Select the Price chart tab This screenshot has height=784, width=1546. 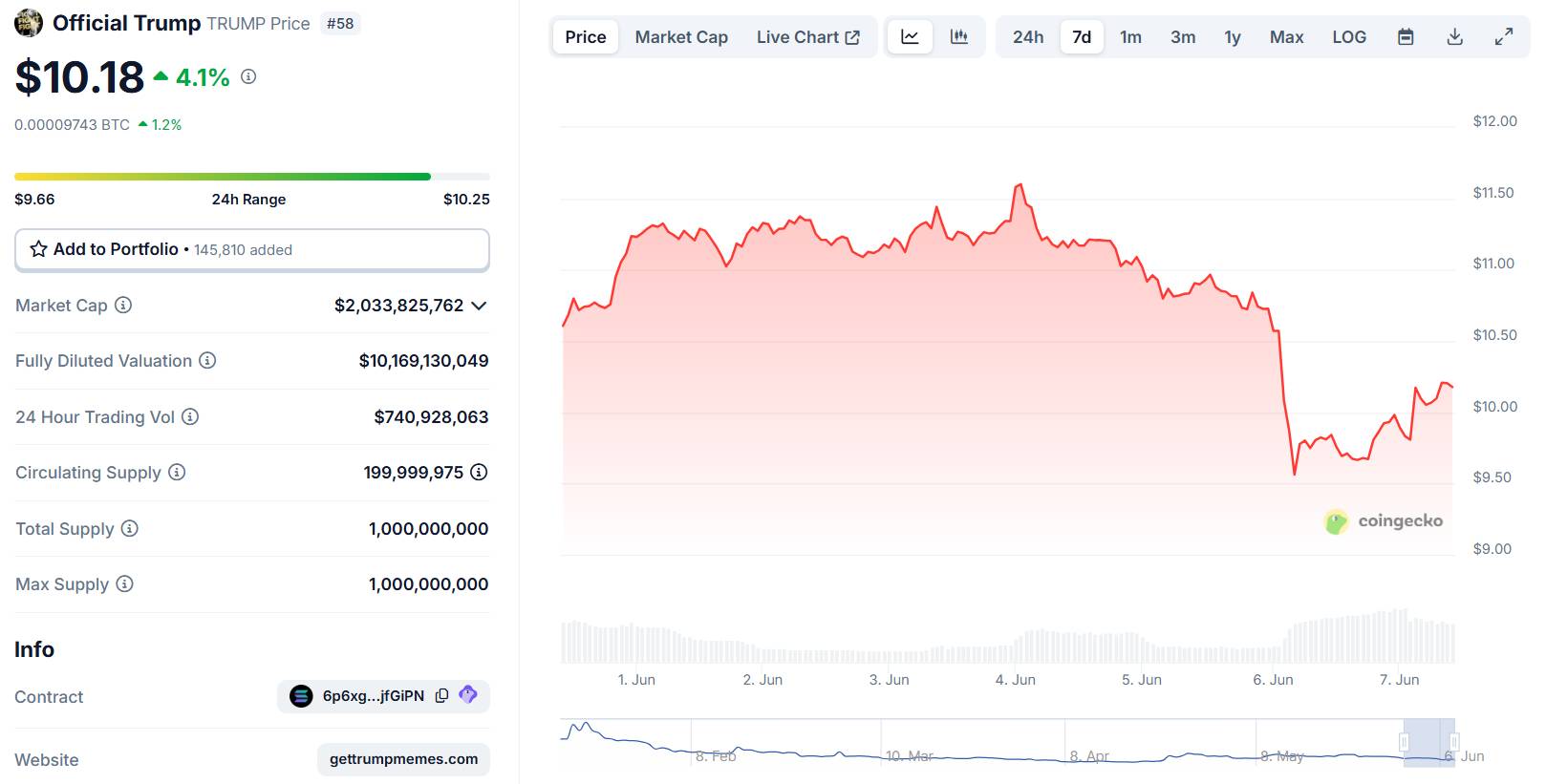click(586, 37)
